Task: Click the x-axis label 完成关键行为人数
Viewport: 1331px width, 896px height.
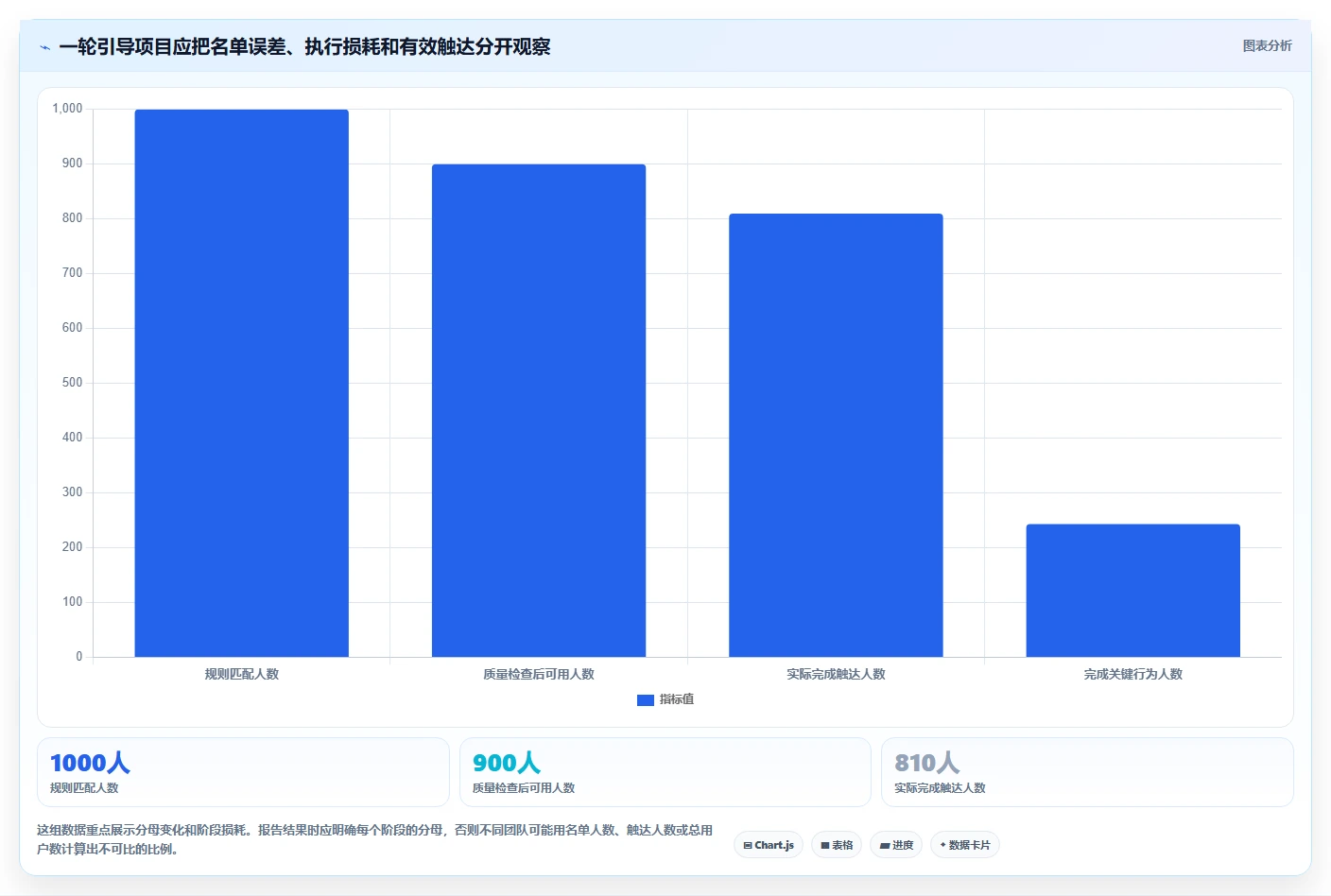Action: pyautogui.click(x=1132, y=674)
